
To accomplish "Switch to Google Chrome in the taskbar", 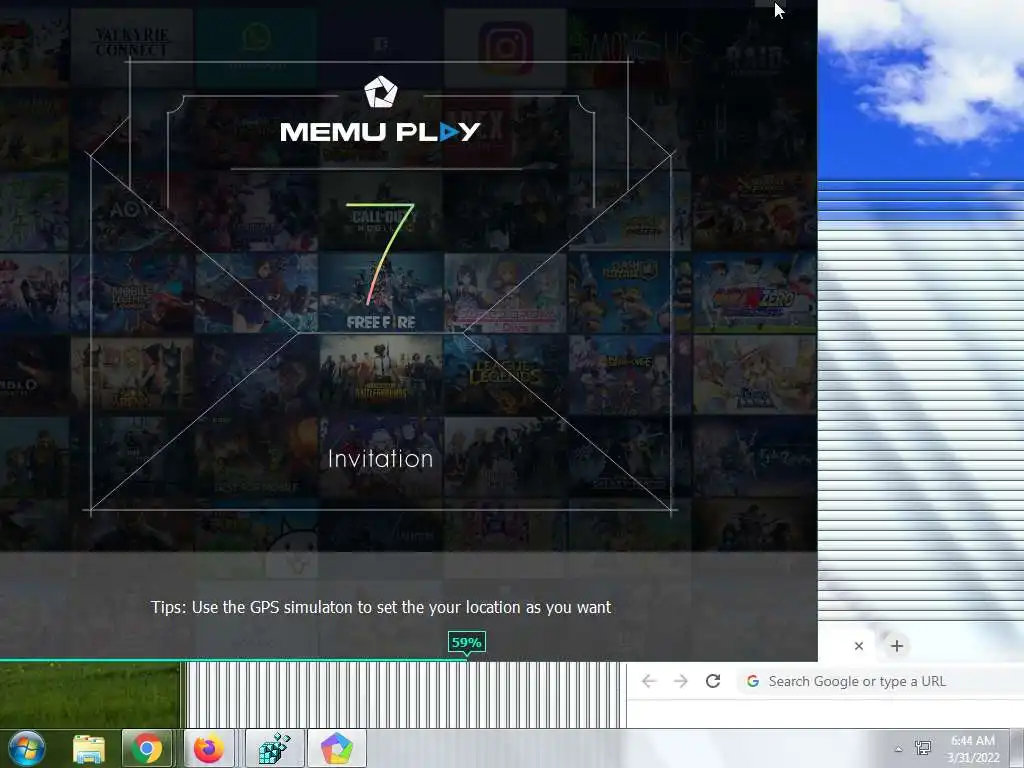I will point(147,748).
